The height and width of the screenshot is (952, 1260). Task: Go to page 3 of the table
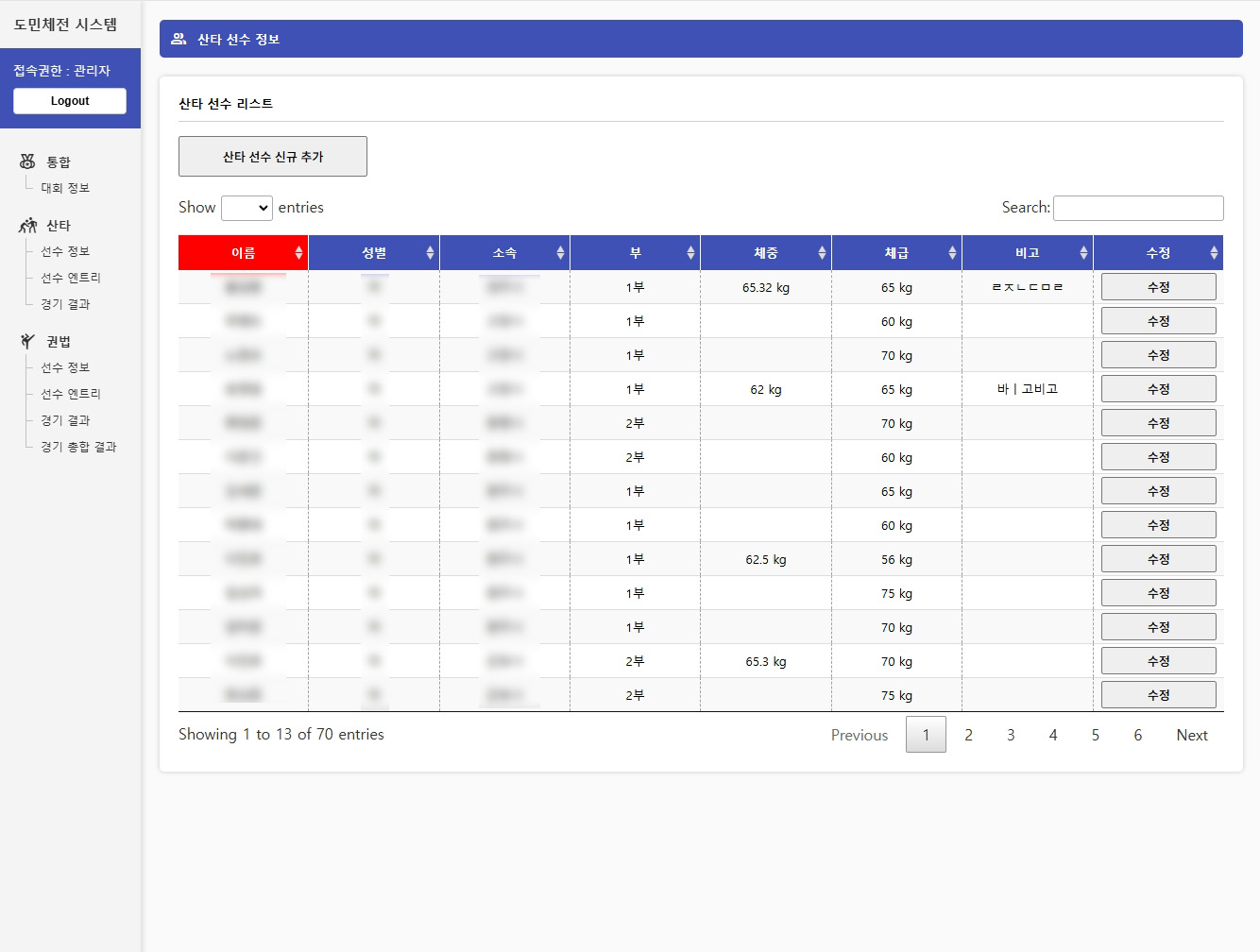point(1011,735)
